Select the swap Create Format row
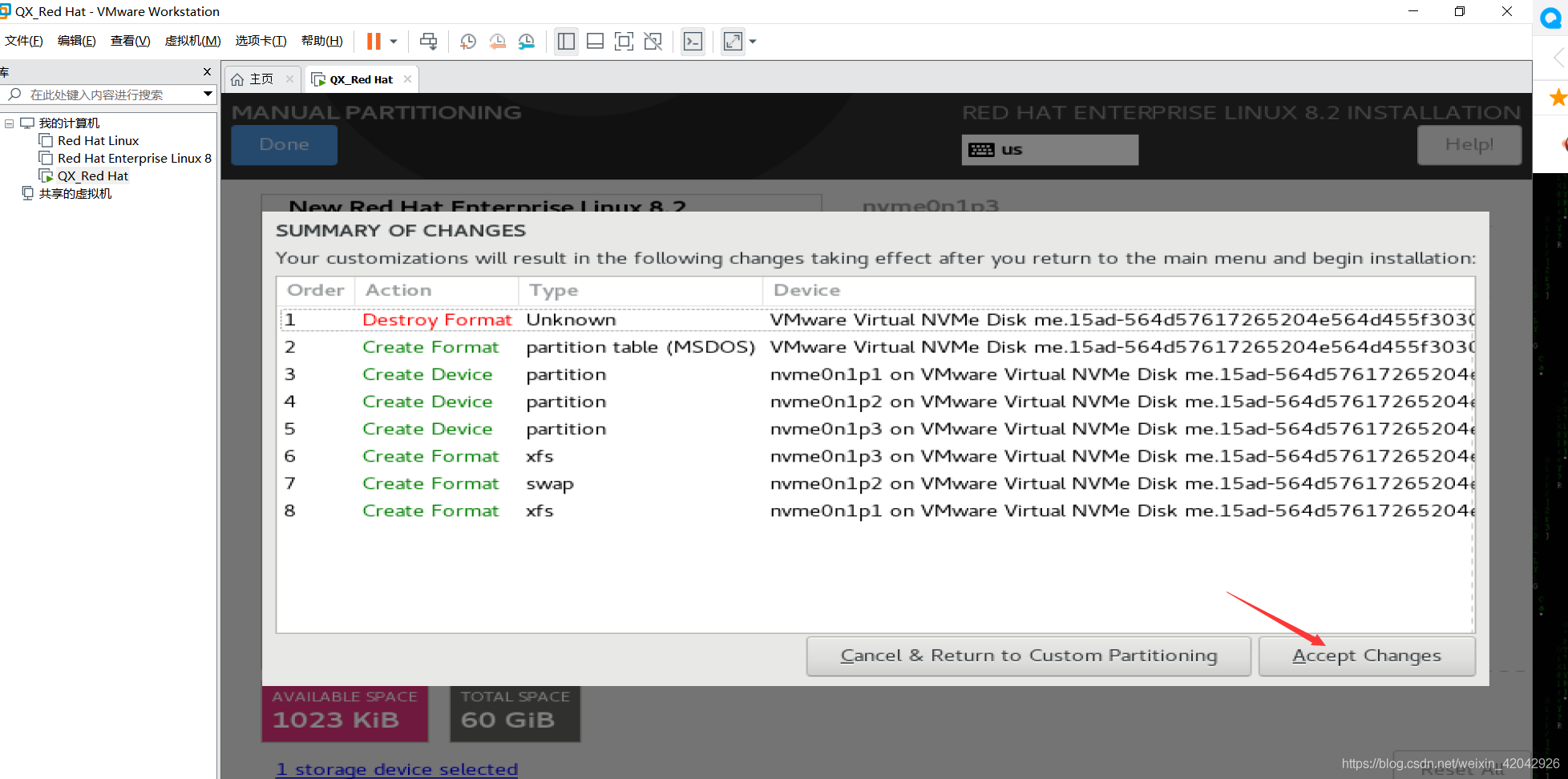 [x=876, y=483]
